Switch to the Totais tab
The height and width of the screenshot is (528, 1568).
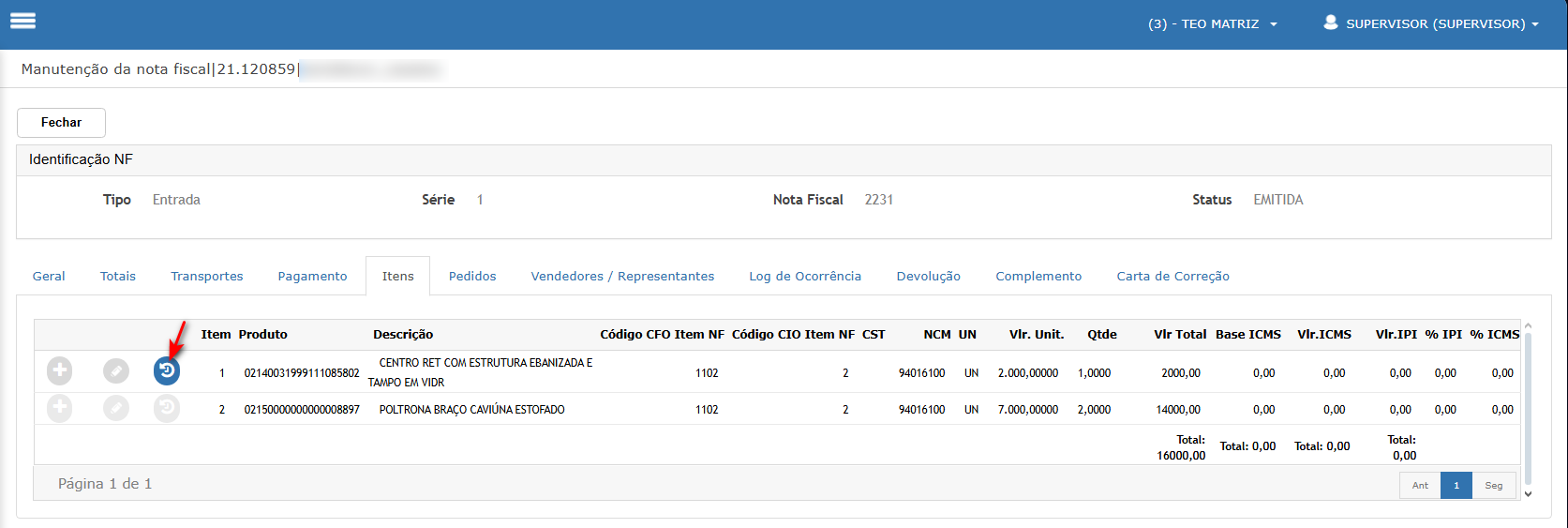coord(118,277)
